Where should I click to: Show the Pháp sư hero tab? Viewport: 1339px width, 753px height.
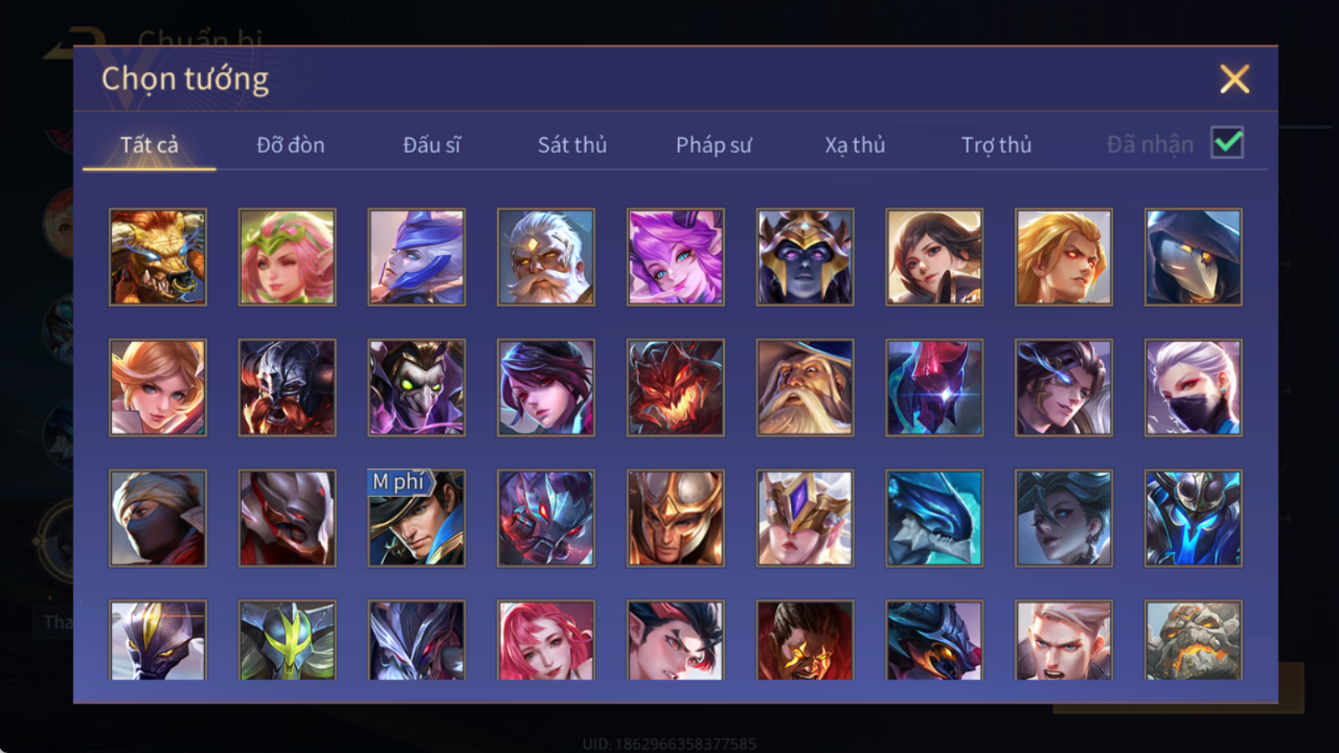714,145
